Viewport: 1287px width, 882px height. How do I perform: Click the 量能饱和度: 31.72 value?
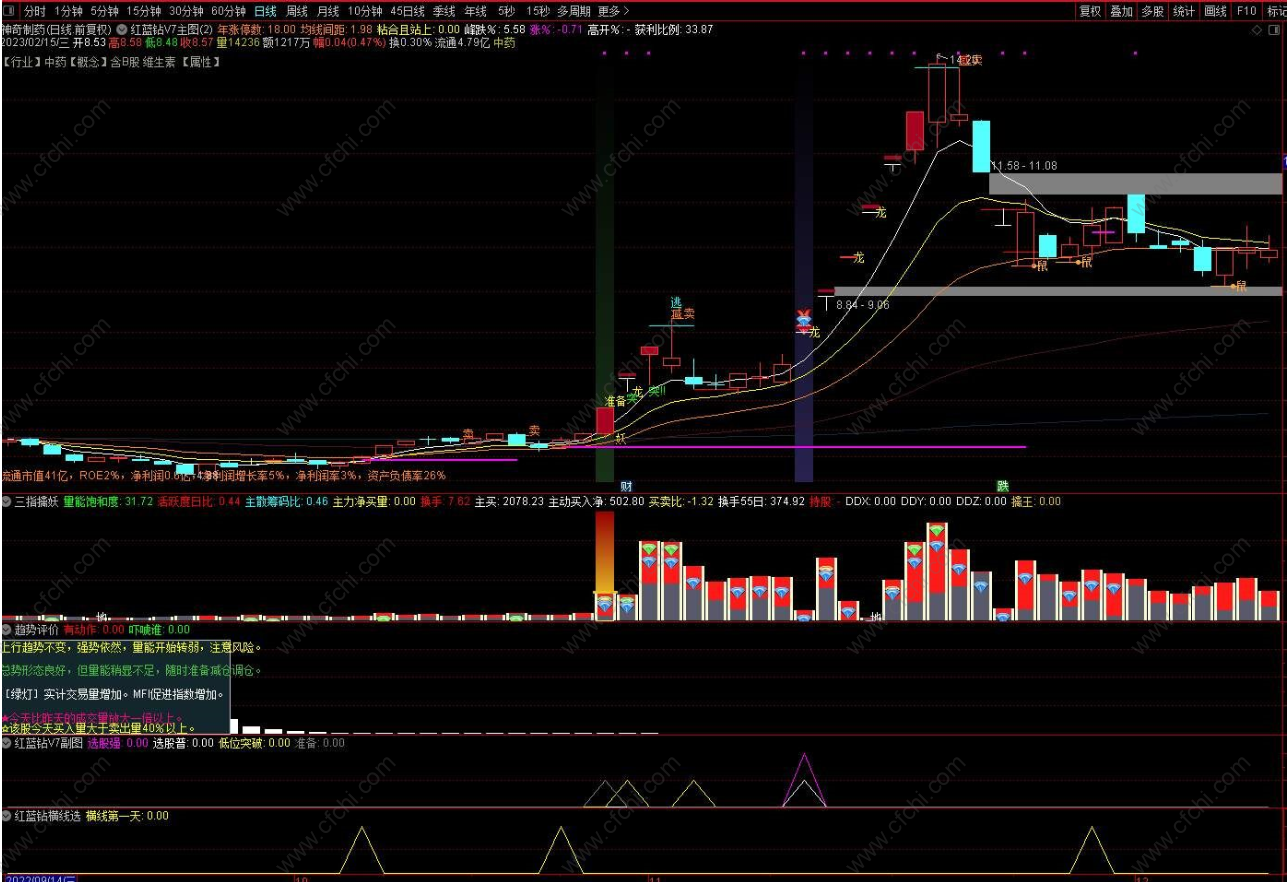click(108, 501)
